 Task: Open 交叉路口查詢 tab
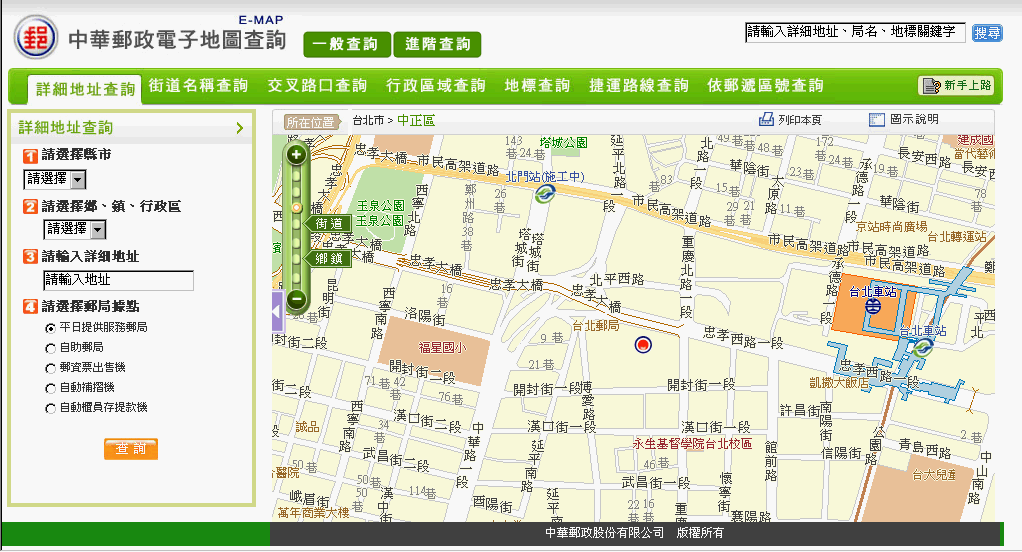coord(317,85)
